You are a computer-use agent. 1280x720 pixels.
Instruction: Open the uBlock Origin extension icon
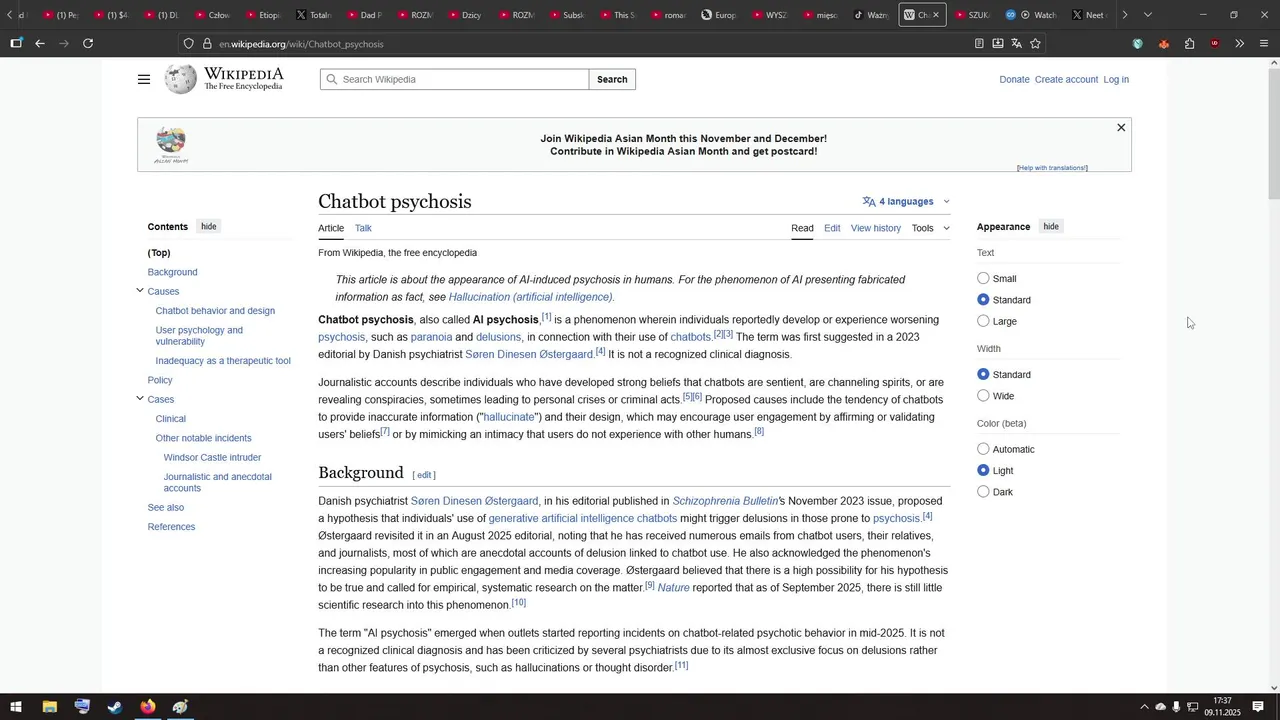tap(1215, 43)
